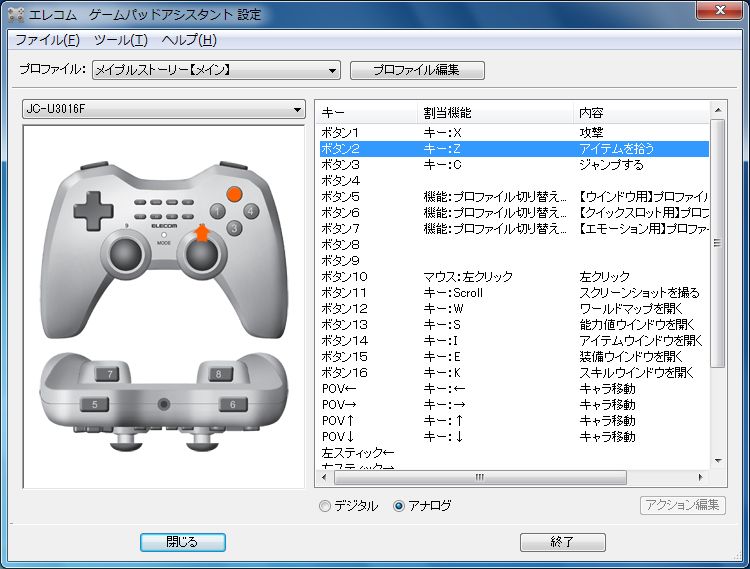Click the list scroll left arrow

(x=324, y=477)
